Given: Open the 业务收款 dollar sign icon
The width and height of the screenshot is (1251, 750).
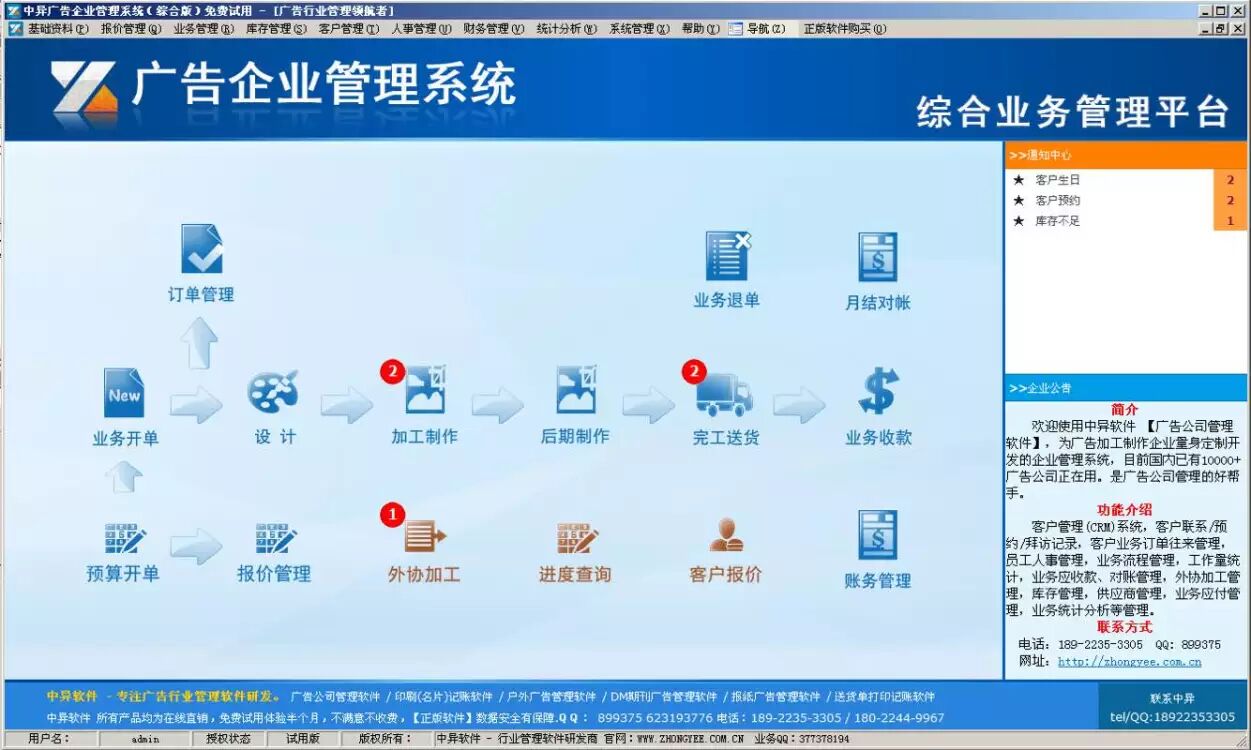Looking at the screenshot, I should click(x=878, y=392).
